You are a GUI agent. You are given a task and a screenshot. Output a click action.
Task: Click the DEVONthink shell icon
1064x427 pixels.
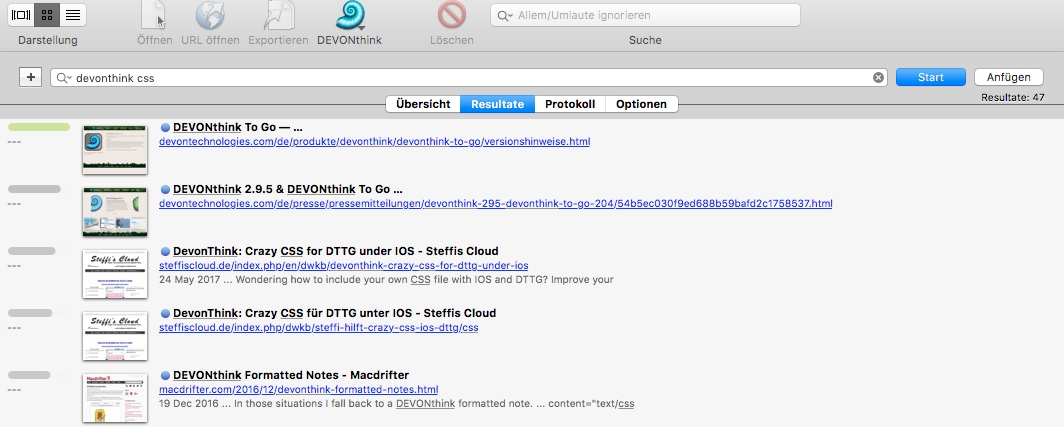pyautogui.click(x=350, y=17)
